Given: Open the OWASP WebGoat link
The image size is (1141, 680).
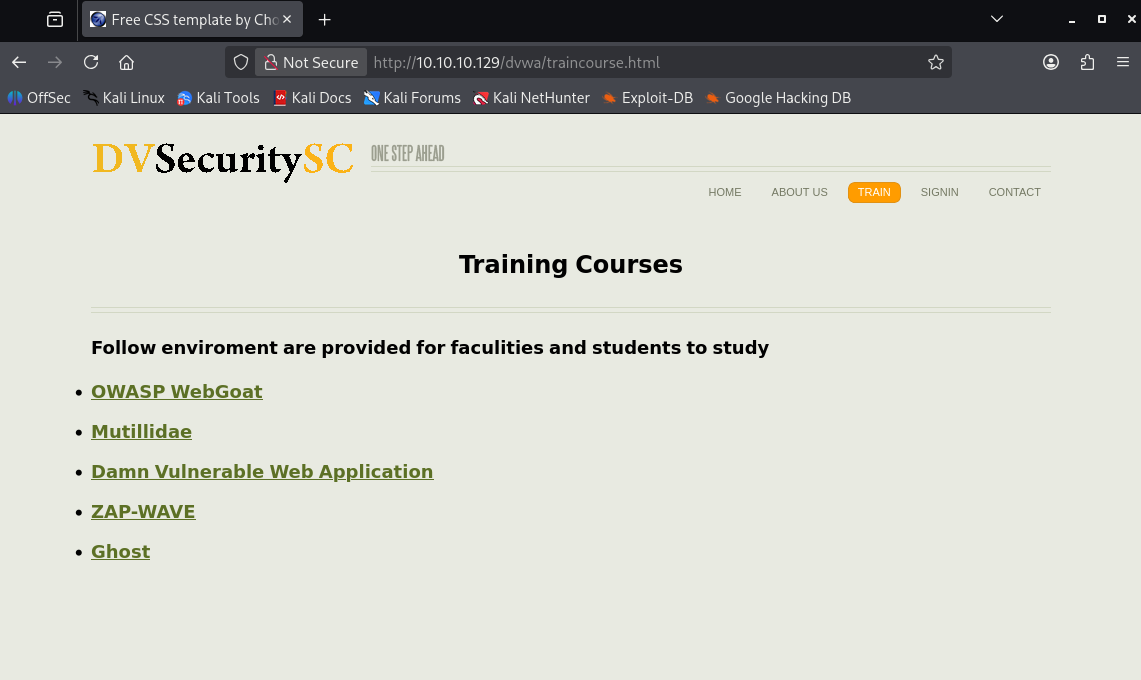Looking at the screenshot, I should [176, 392].
